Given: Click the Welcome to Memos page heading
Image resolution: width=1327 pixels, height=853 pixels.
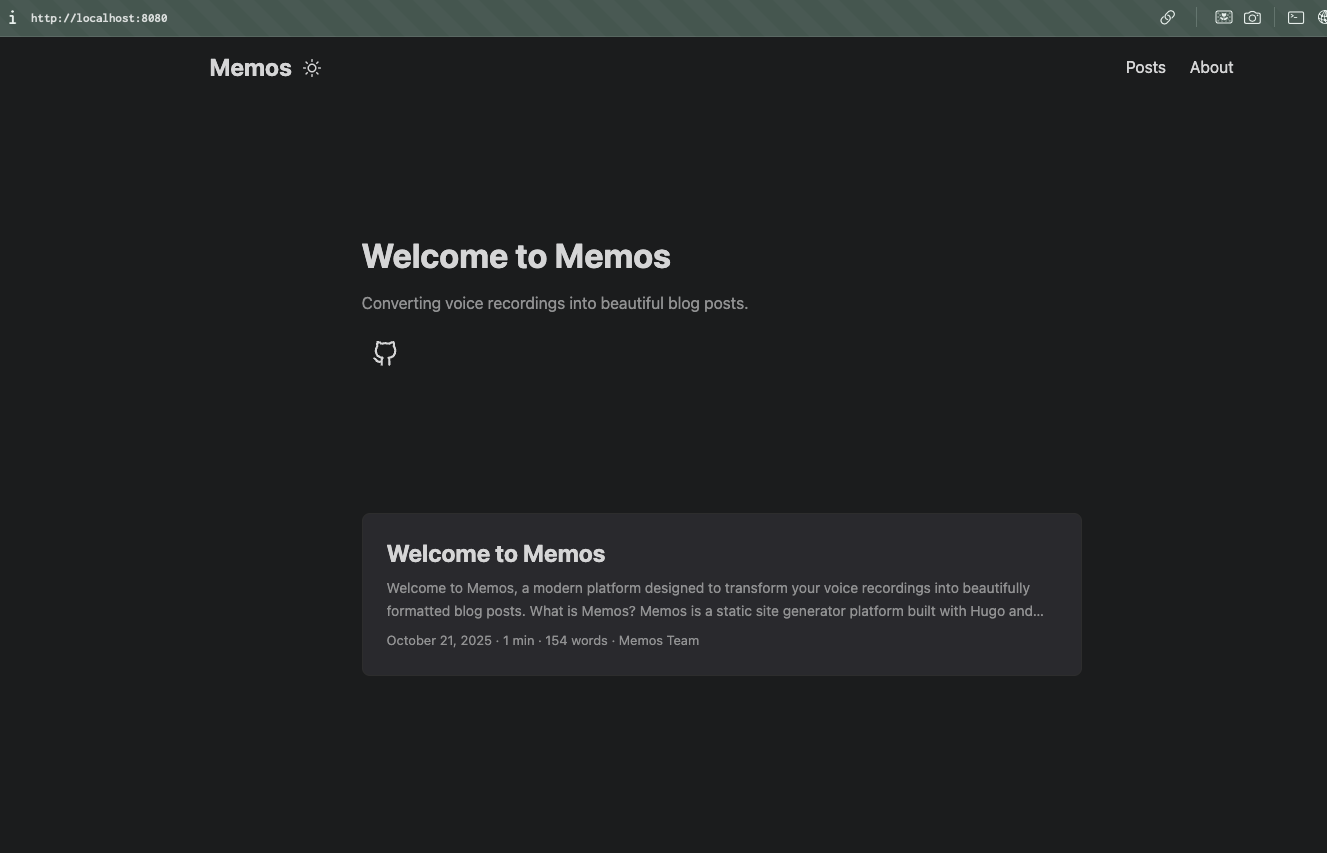Looking at the screenshot, I should 516,256.
